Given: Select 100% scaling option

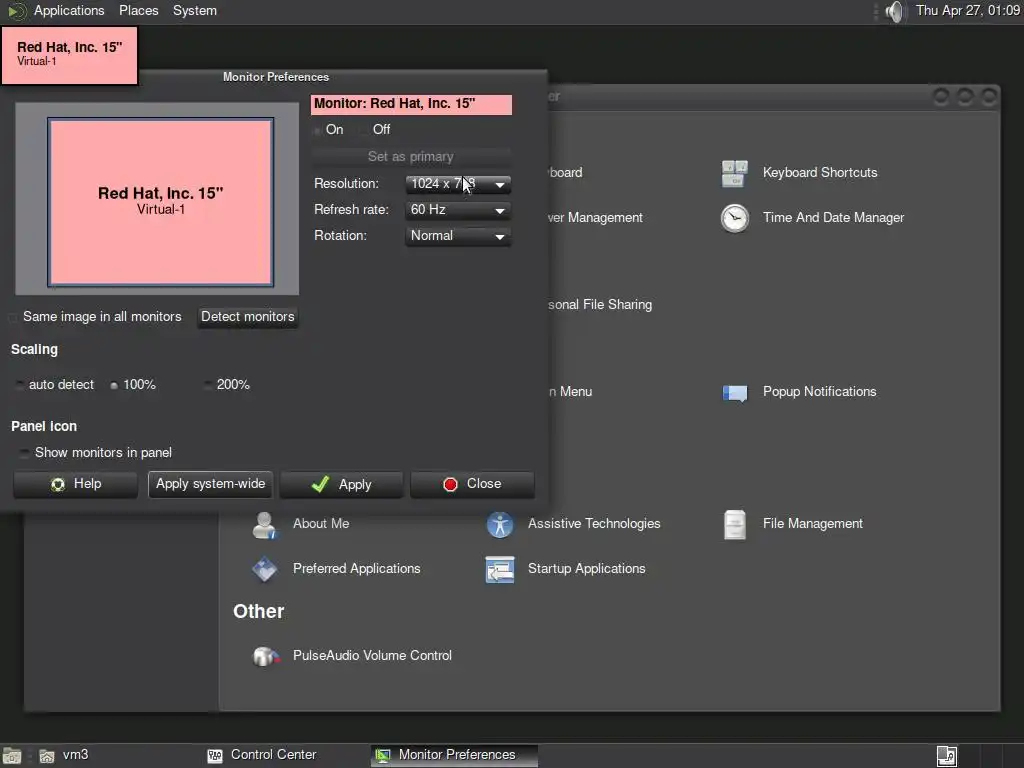Looking at the screenshot, I should click(114, 385).
